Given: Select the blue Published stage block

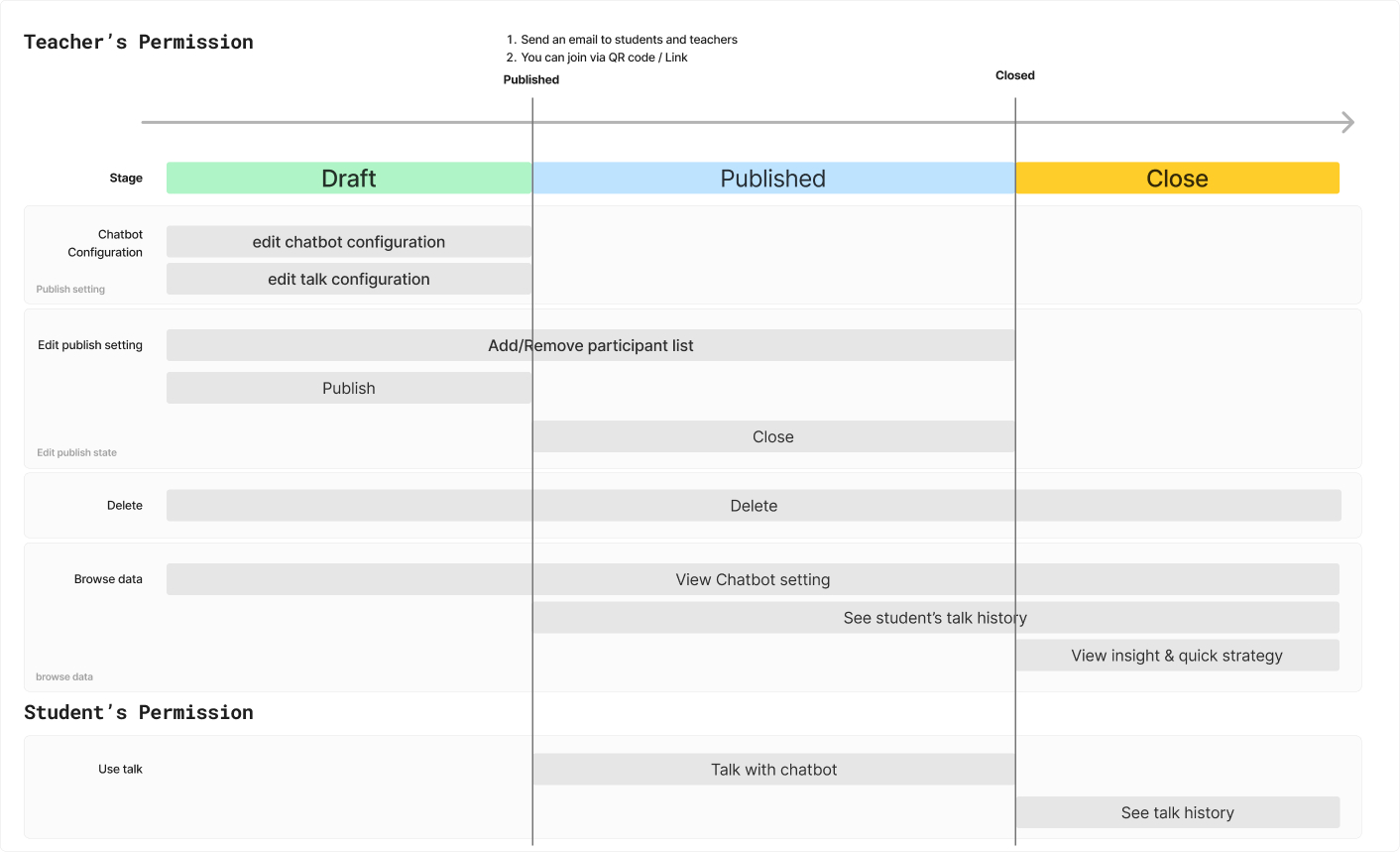Looking at the screenshot, I should point(772,179).
